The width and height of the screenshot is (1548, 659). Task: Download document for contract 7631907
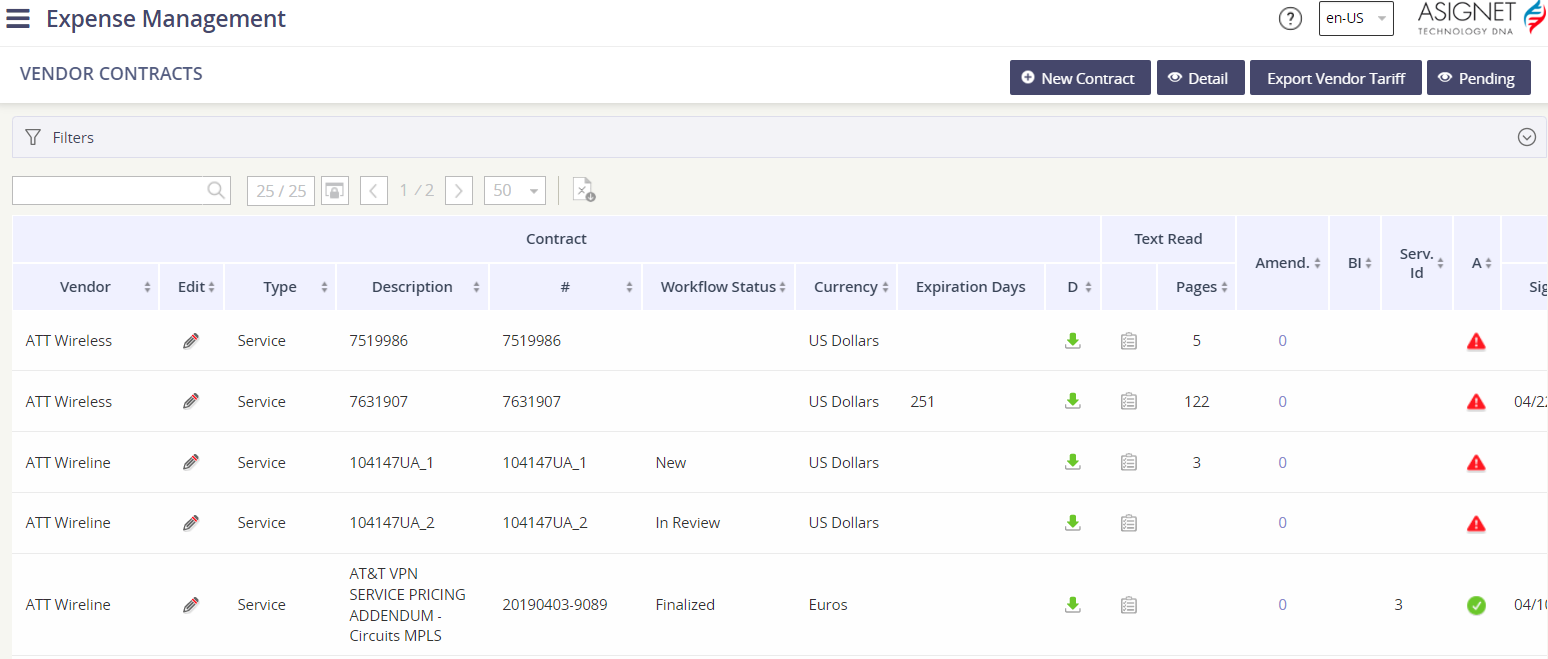coord(1073,402)
